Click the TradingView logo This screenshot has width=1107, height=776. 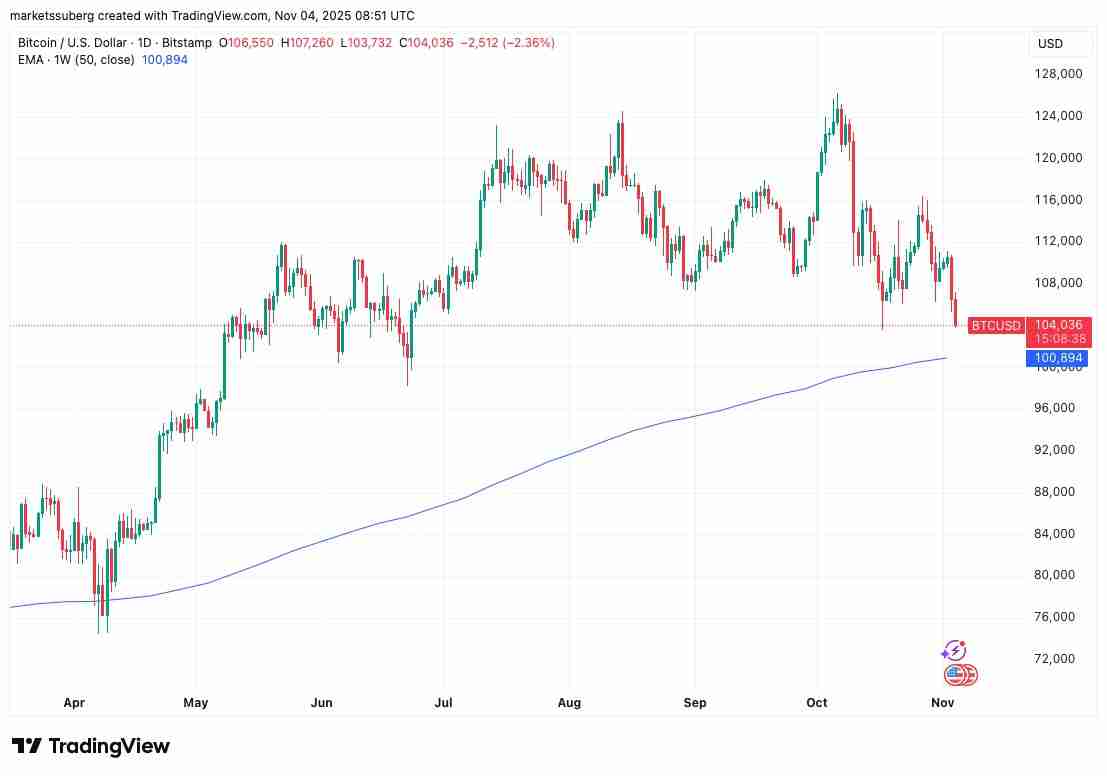(x=91, y=746)
